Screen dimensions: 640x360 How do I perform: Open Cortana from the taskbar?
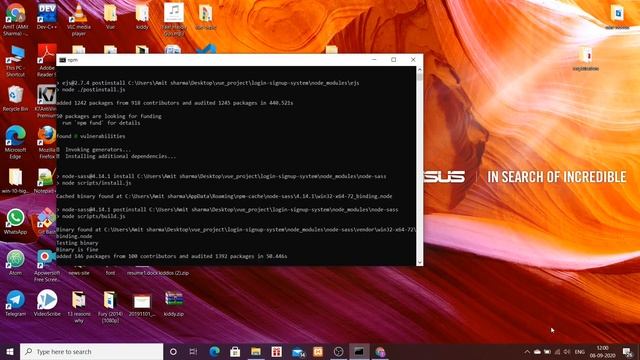coord(173,351)
